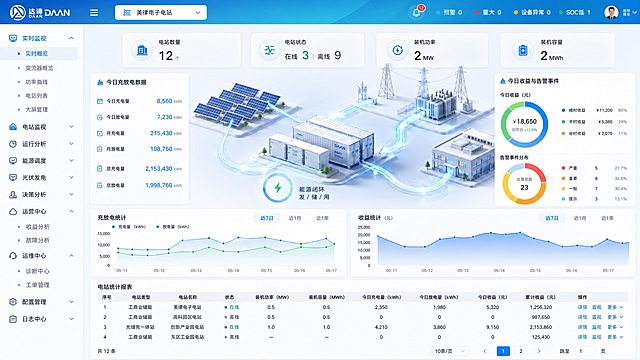Expand the 配置管理 sidebar section chevron

[x=71, y=302]
